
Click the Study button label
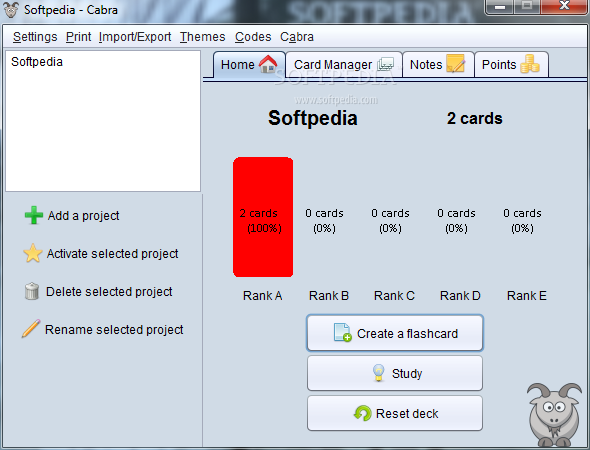point(407,374)
